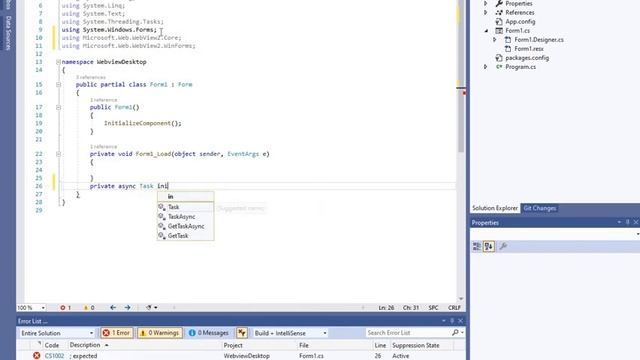
Task: Click the CRLF line ending indicator
Action: 454,308
